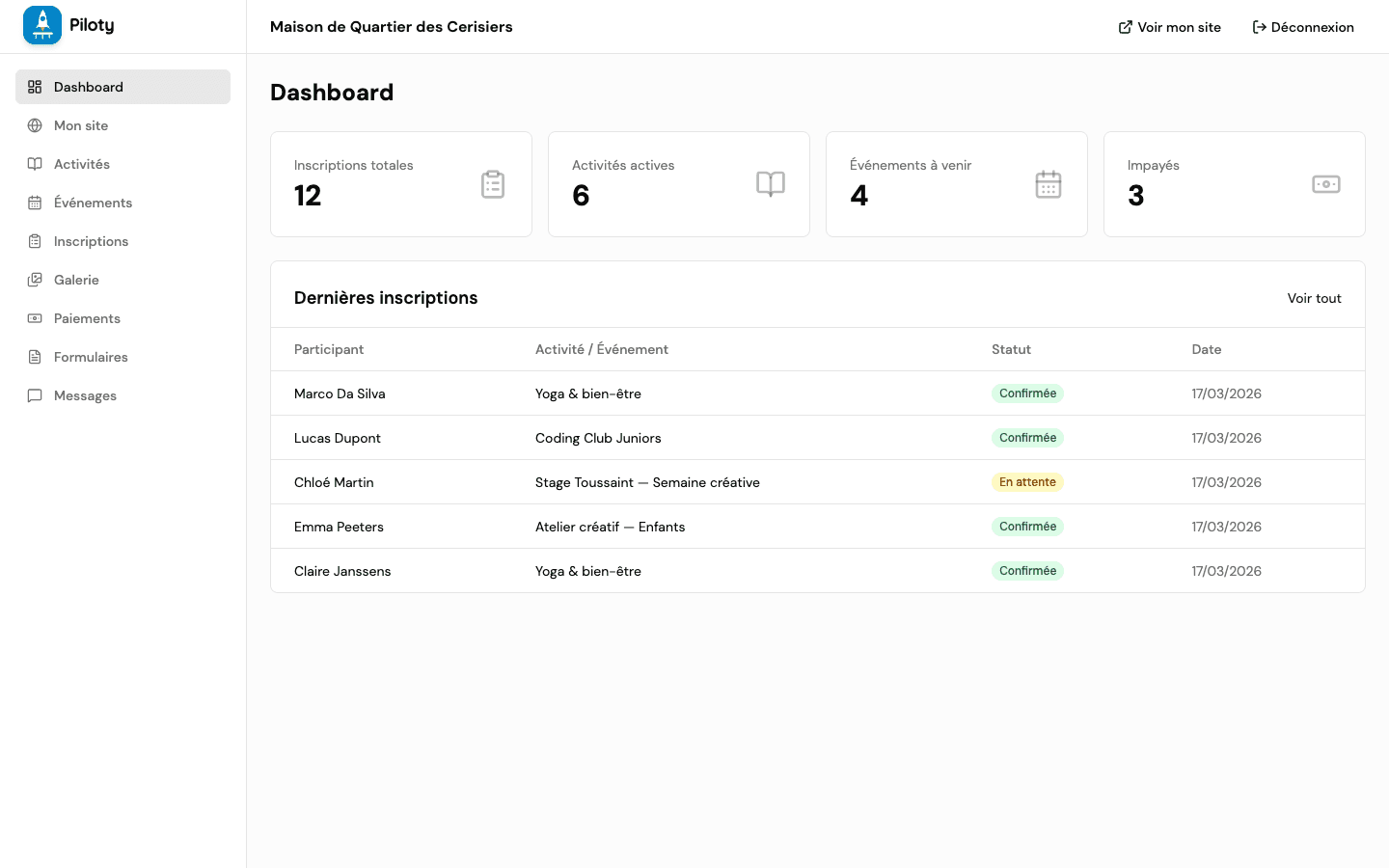Click the Inscriptions clipboard icon
1389x868 pixels.
coord(35,241)
